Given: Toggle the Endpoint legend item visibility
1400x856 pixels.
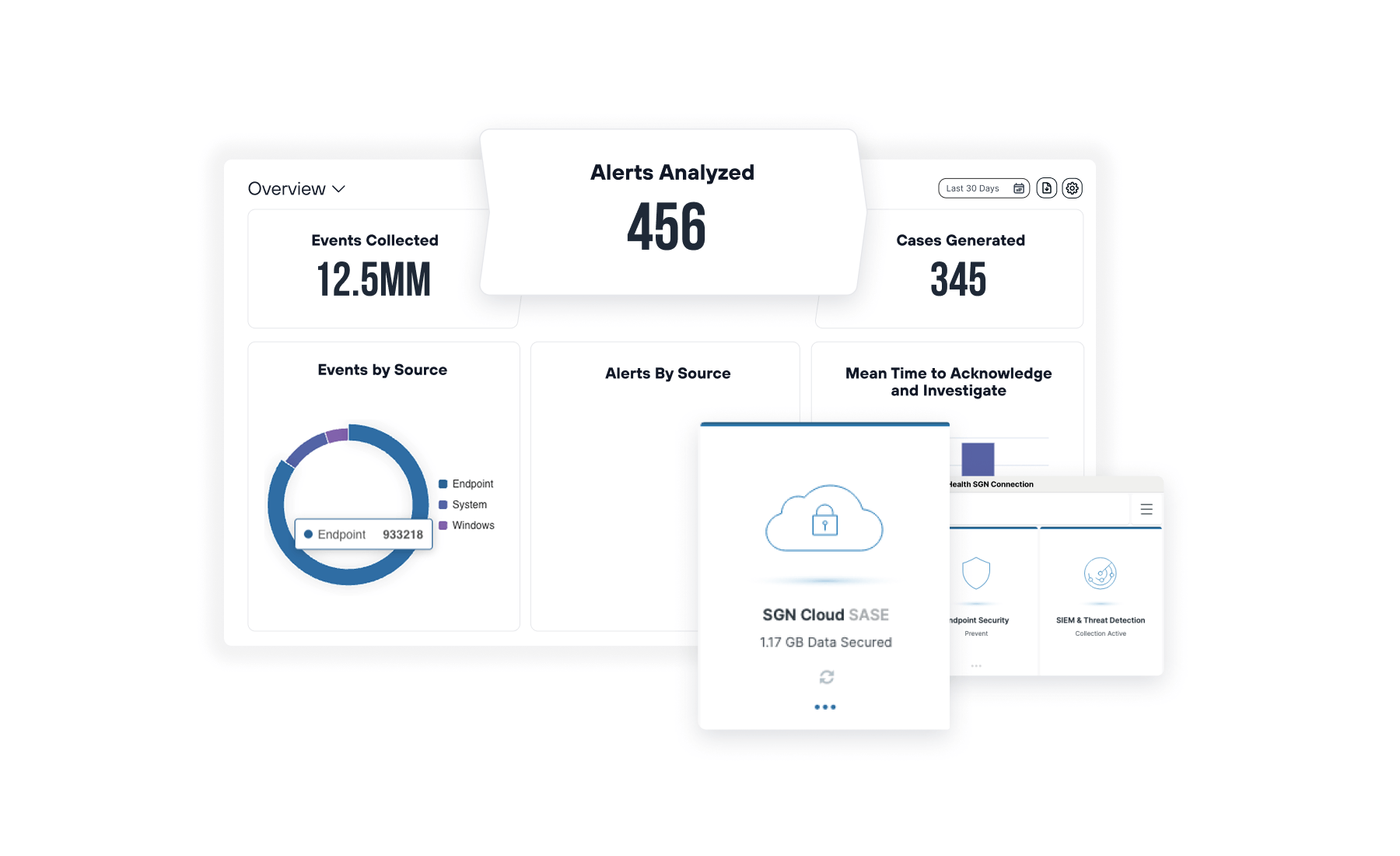Looking at the screenshot, I should (x=466, y=483).
